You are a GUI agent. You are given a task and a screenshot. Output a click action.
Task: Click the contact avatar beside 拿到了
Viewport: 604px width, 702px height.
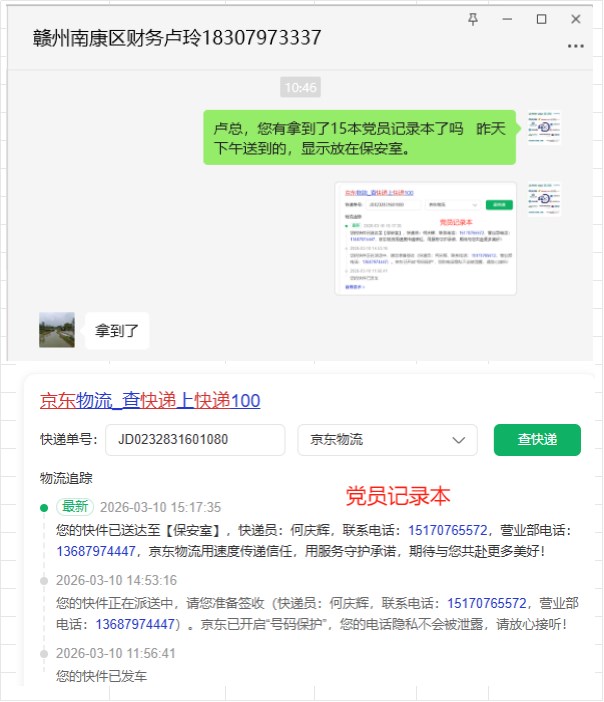[x=56, y=330]
